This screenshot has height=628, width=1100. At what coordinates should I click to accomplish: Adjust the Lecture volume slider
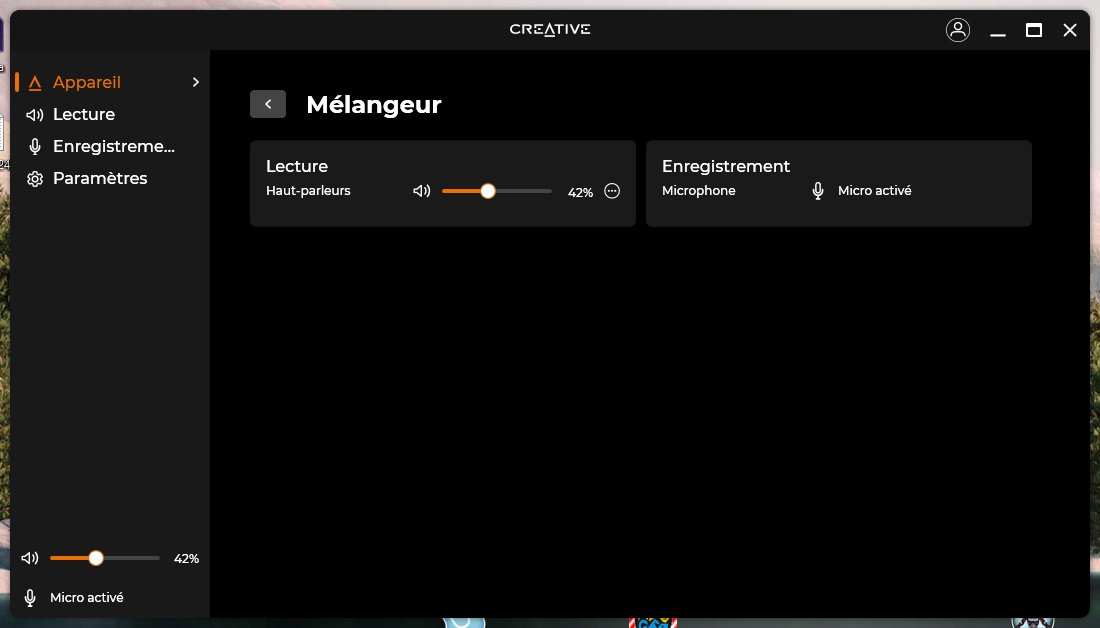point(488,190)
